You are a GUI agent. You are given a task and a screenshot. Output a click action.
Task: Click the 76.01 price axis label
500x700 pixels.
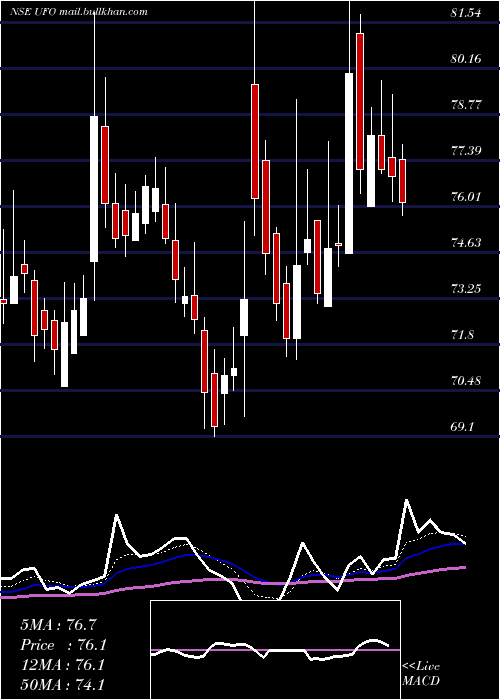466,196
